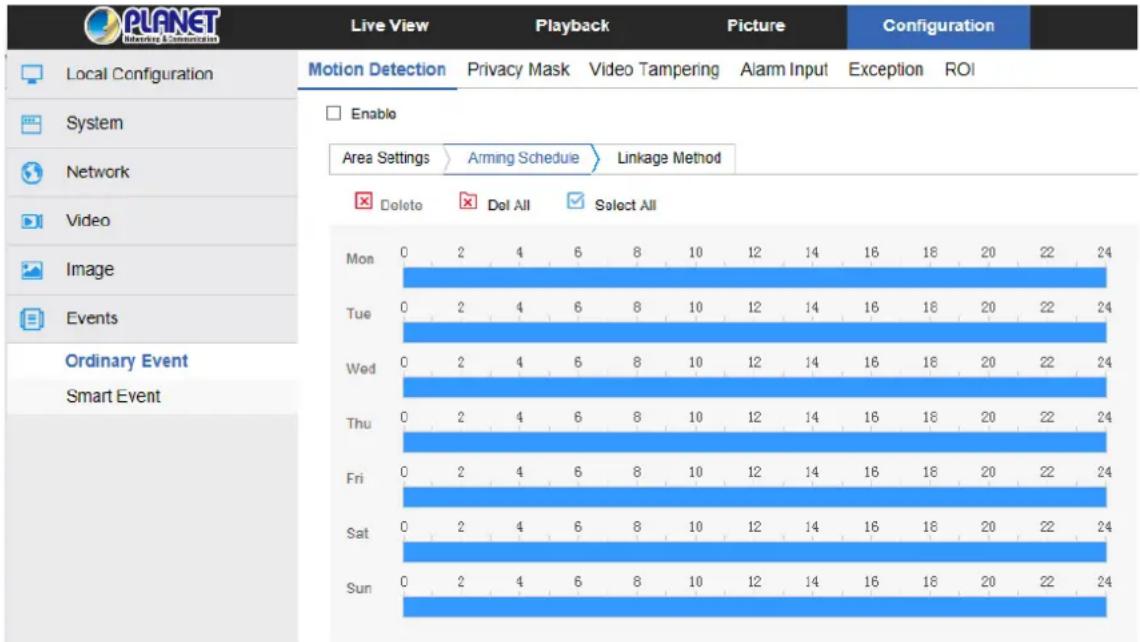Open Area Settings step tab
1140x642 pixels.
tap(386, 158)
